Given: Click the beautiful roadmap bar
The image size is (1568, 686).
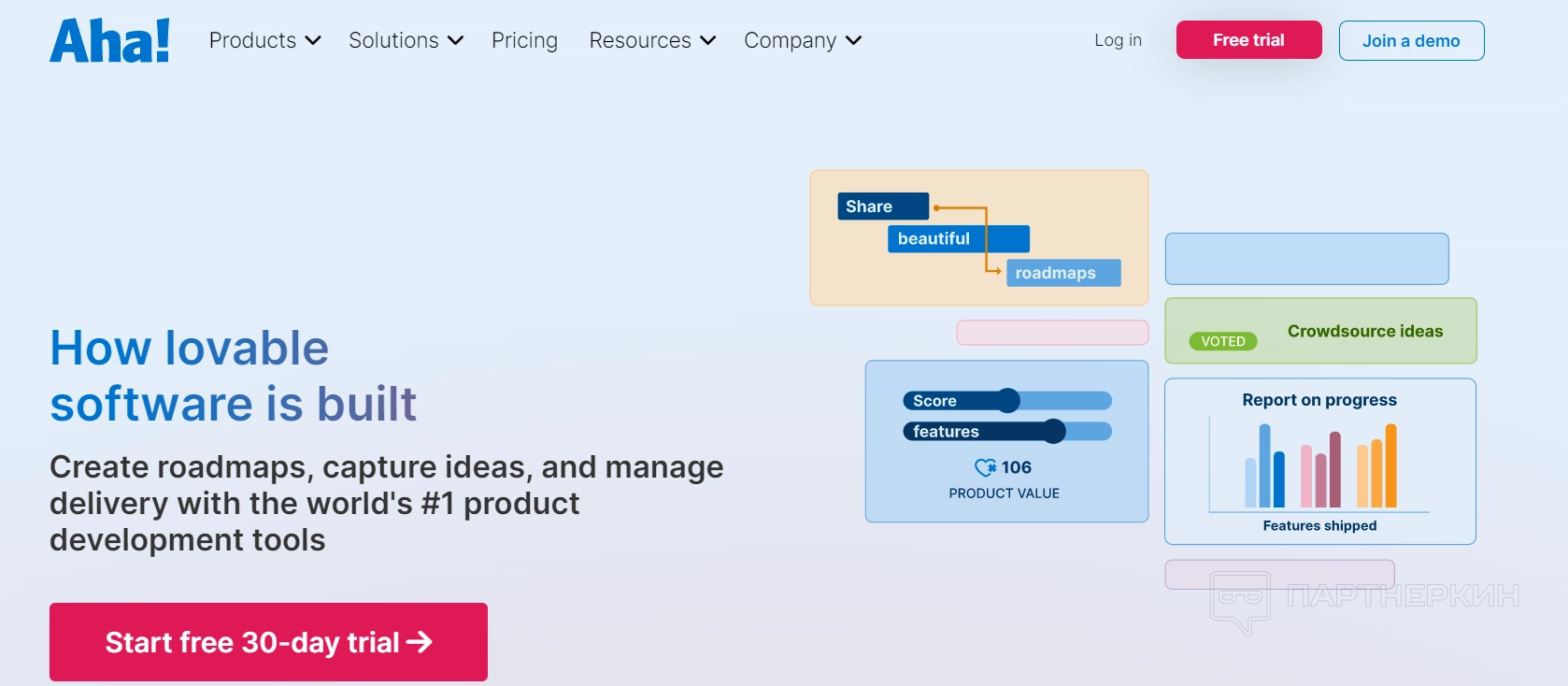Looking at the screenshot, I should [x=959, y=238].
